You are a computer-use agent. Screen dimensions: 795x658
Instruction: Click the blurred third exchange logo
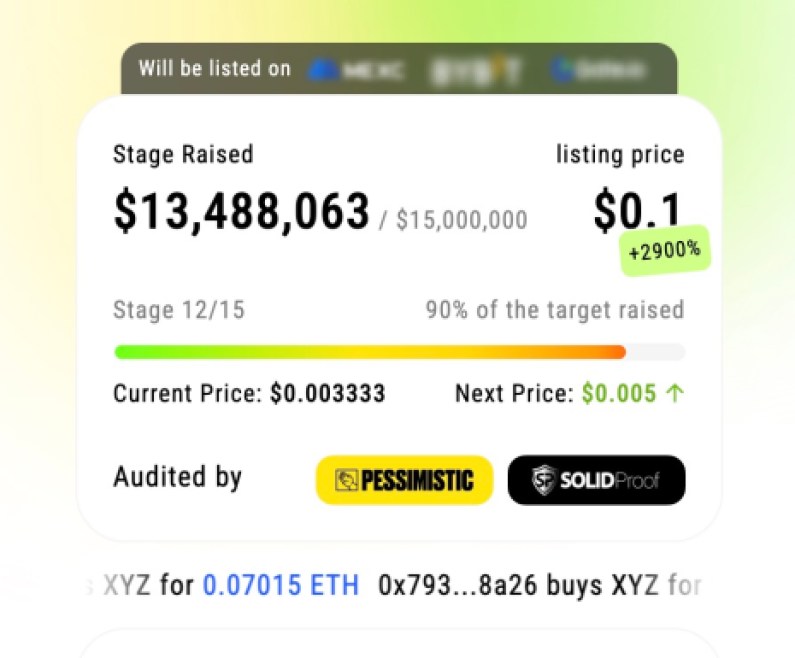coord(595,70)
